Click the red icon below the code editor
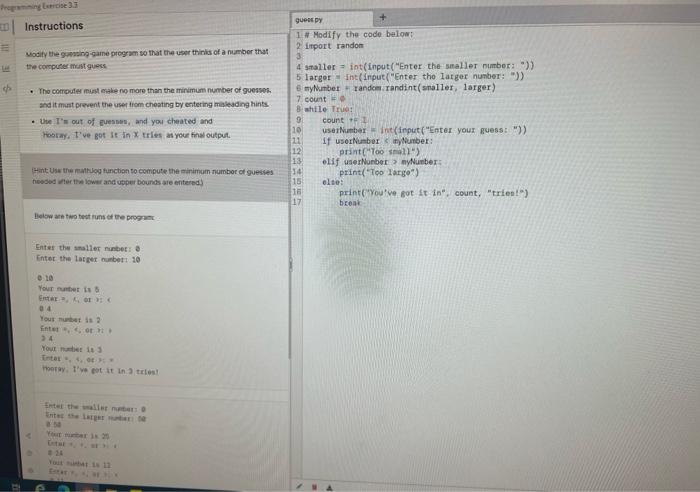700x492 pixels. pos(314,487)
